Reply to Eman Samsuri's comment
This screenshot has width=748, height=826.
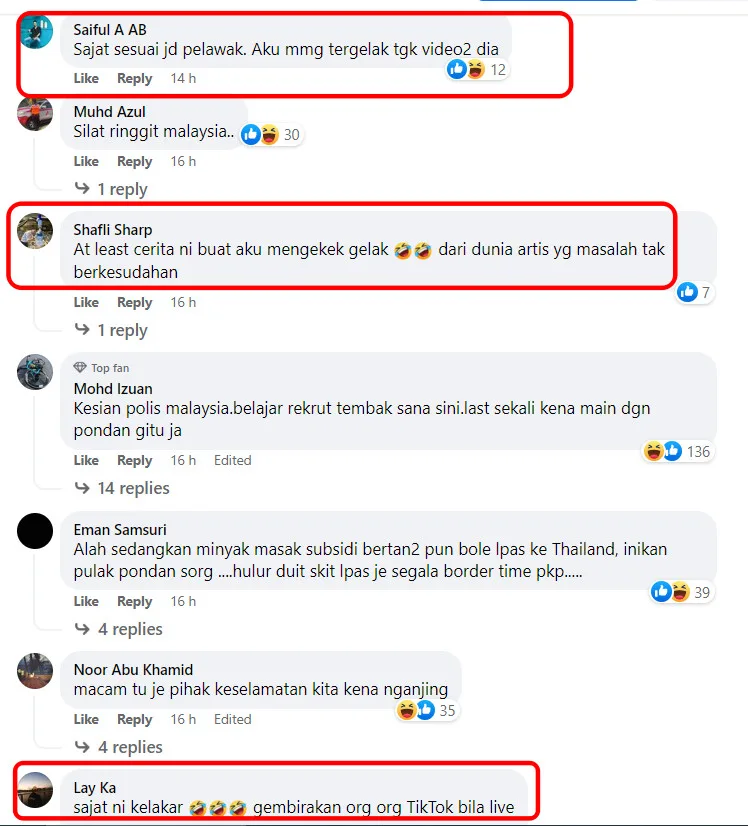coord(134,602)
